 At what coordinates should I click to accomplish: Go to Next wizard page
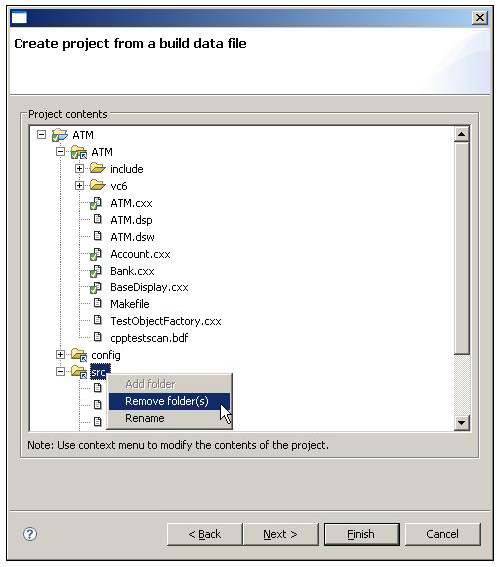coord(281,534)
